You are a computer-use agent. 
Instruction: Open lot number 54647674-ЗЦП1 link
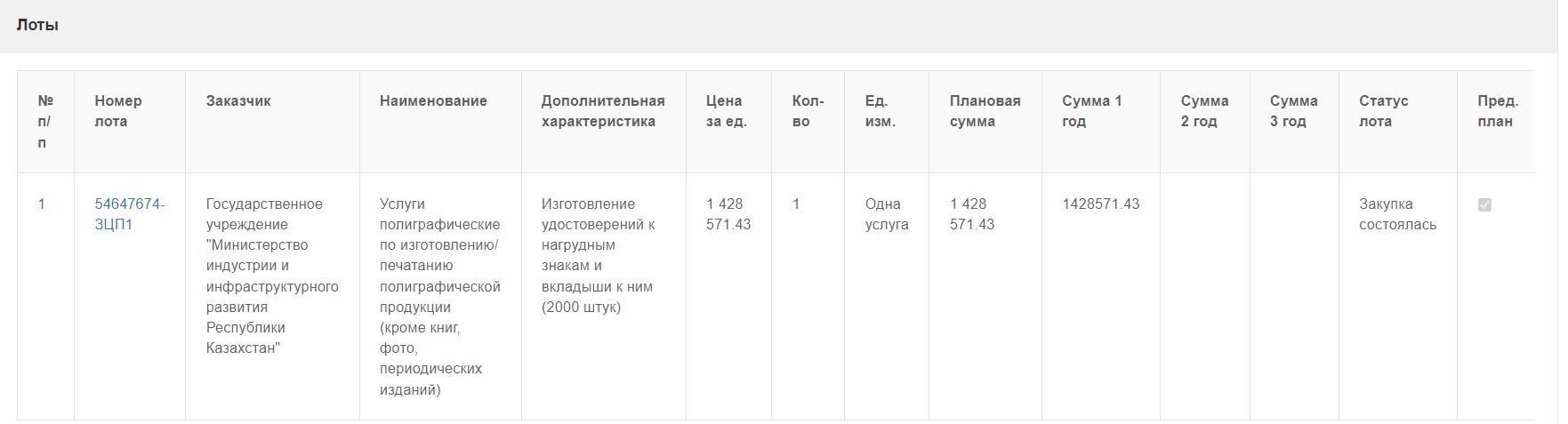[x=130, y=214]
